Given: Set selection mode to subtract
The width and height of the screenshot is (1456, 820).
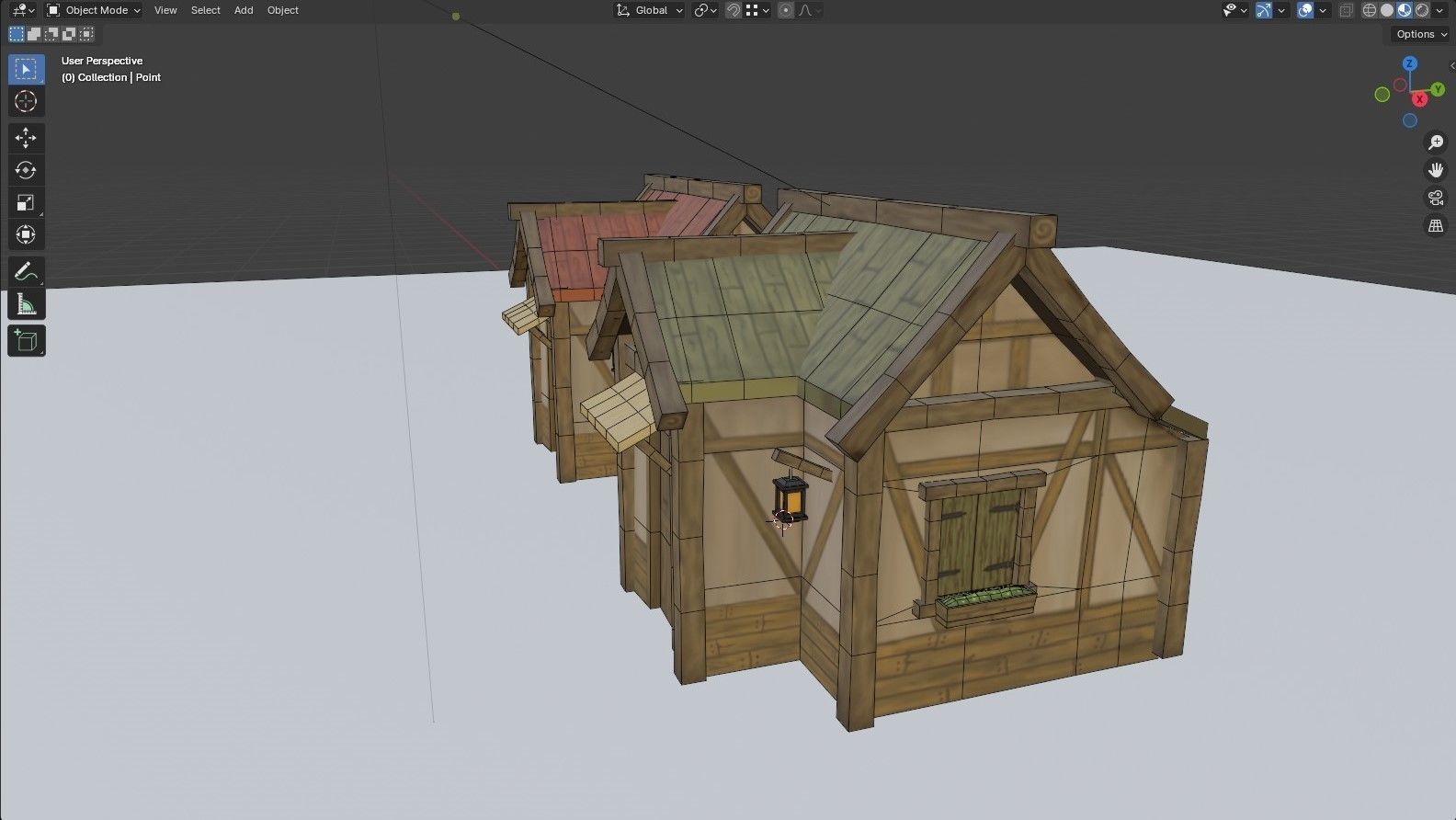Looking at the screenshot, I should tap(51, 34).
